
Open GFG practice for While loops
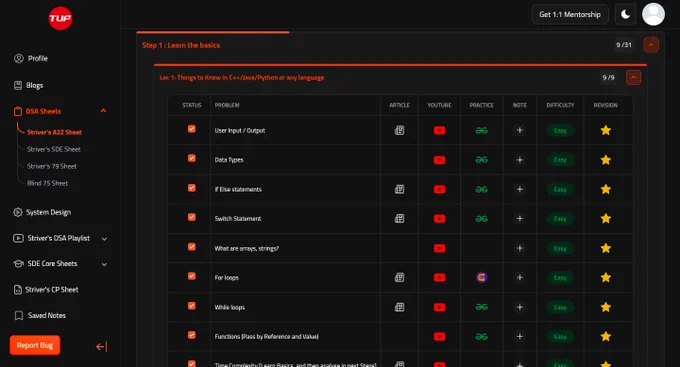(x=481, y=307)
